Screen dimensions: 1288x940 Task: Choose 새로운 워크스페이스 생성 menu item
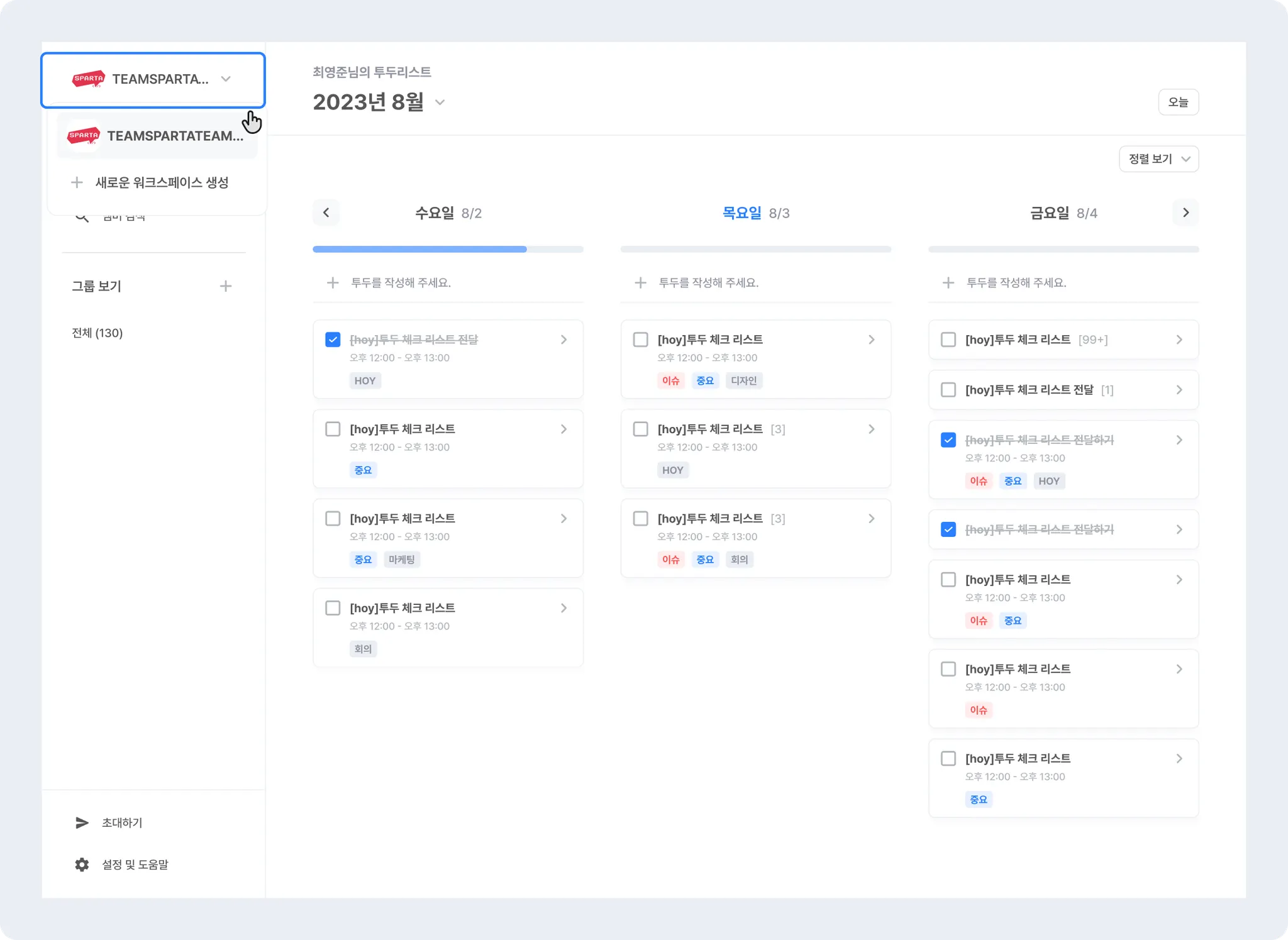(162, 182)
